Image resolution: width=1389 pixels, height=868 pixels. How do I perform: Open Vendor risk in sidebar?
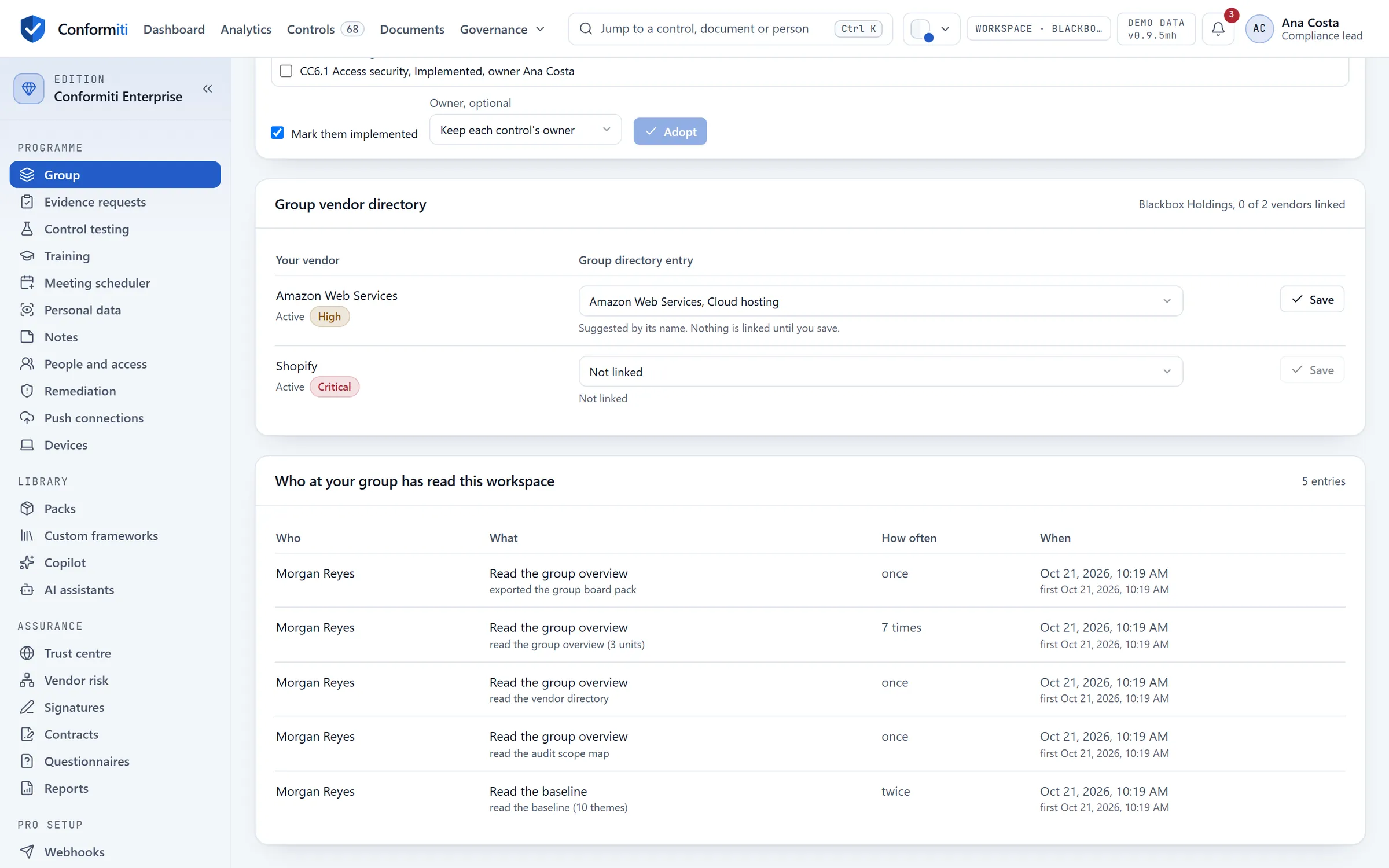(115, 680)
